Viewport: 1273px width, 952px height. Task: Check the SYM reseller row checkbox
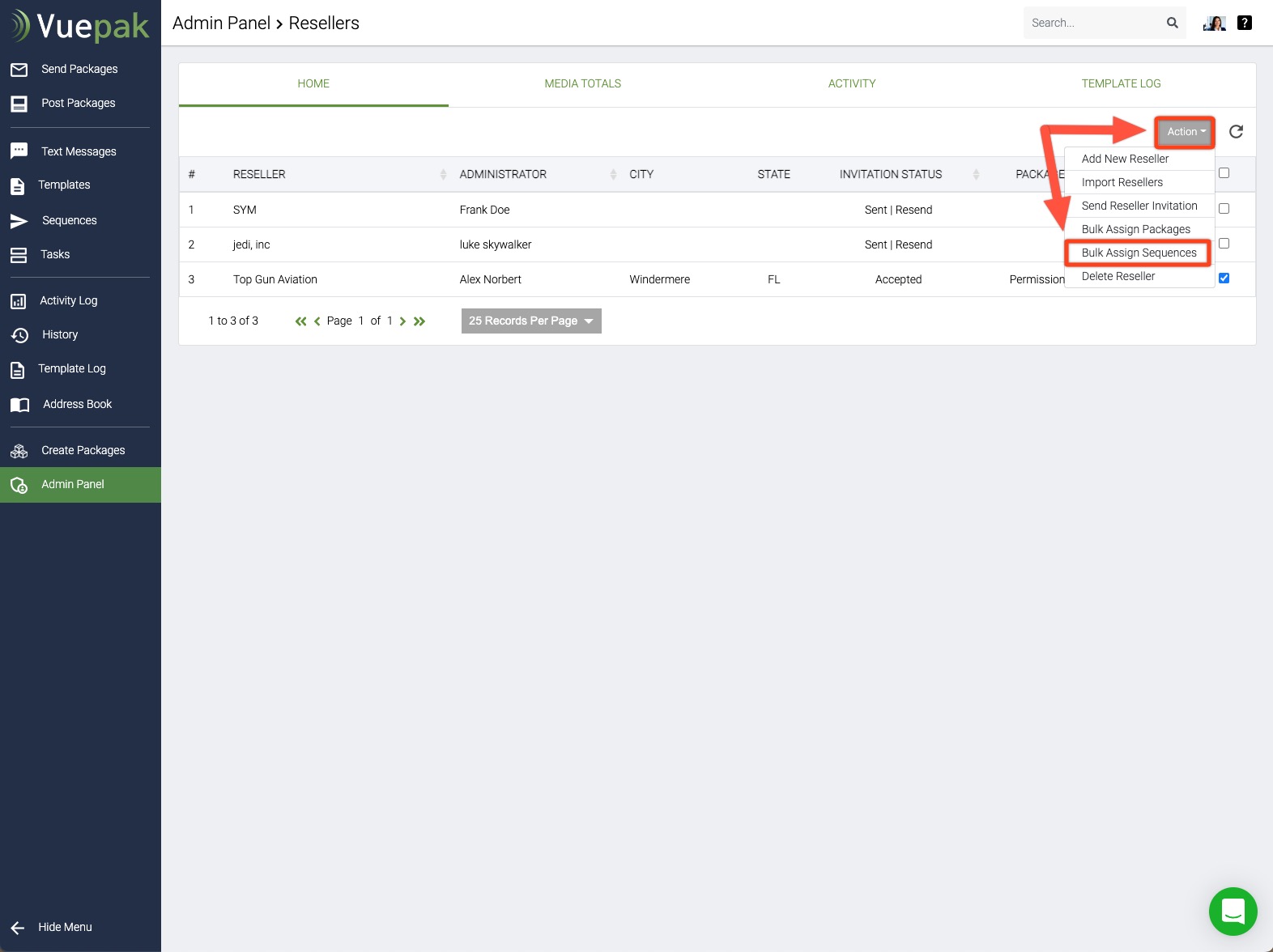(x=1224, y=209)
